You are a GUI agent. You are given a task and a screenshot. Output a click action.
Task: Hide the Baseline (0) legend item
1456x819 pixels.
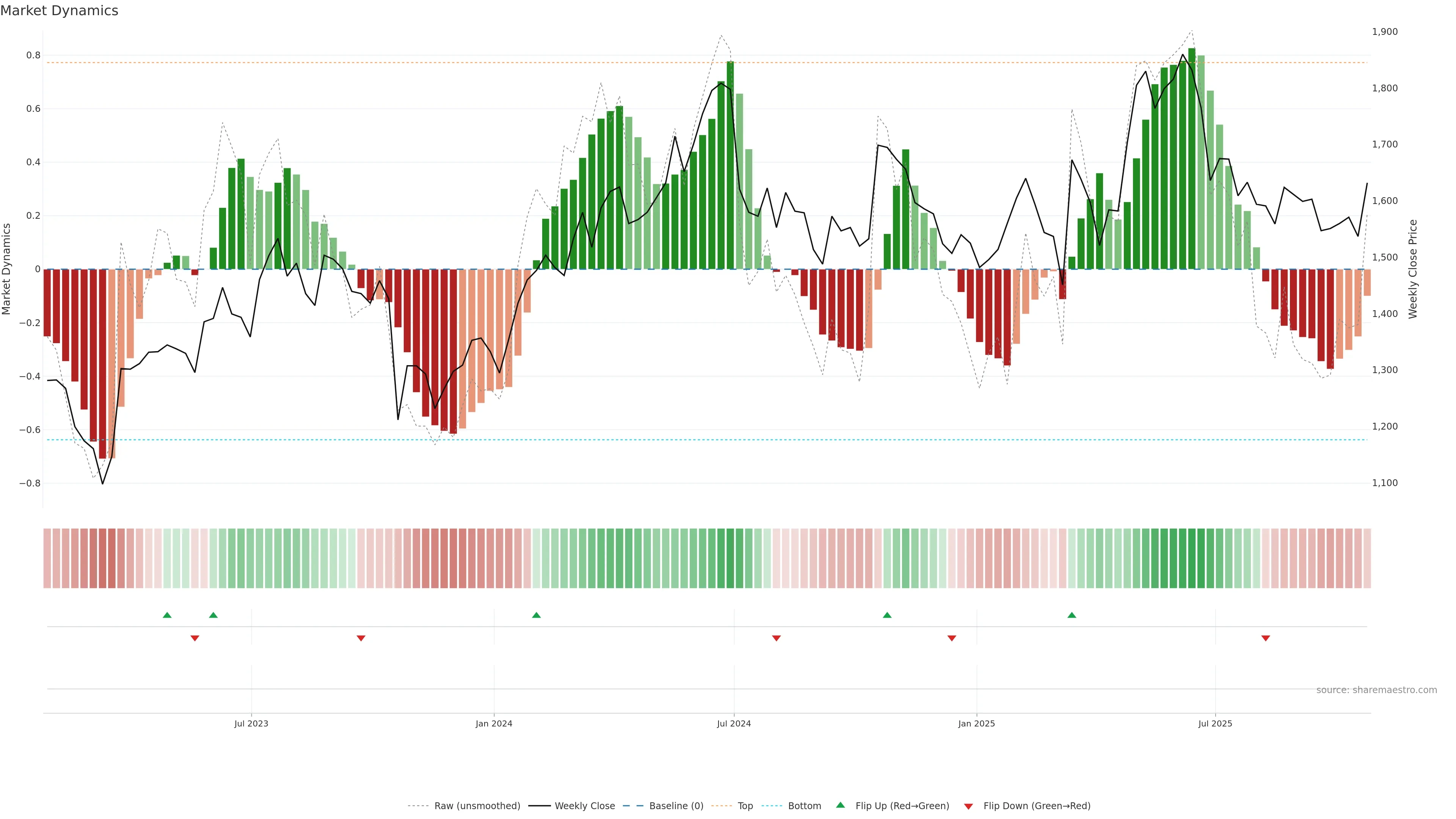coord(676,806)
